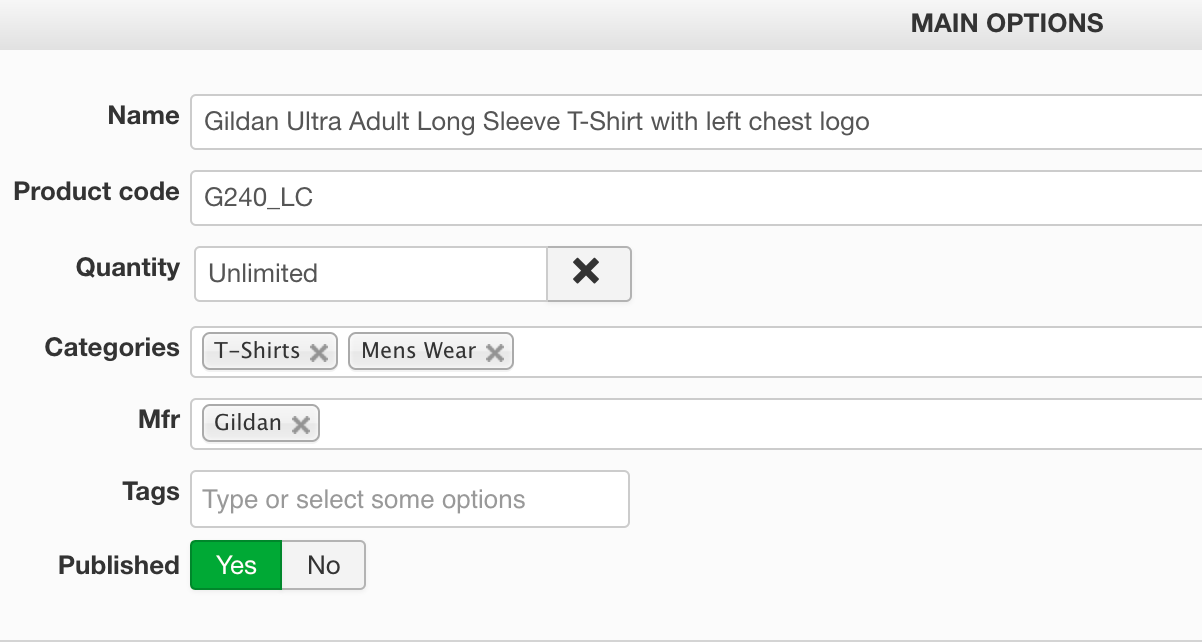This screenshot has width=1202, height=644.
Task: Click the X button beside Quantity
Action: click(588, 273)
